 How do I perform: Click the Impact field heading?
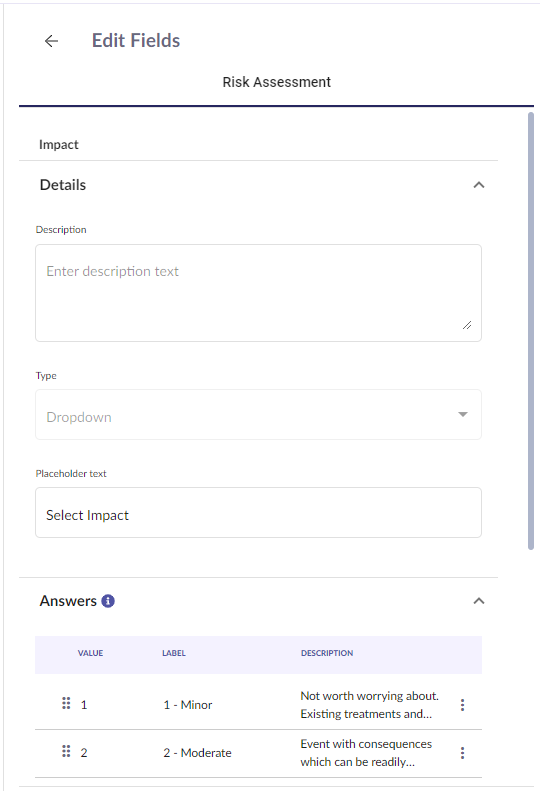(x=59, y=145)
